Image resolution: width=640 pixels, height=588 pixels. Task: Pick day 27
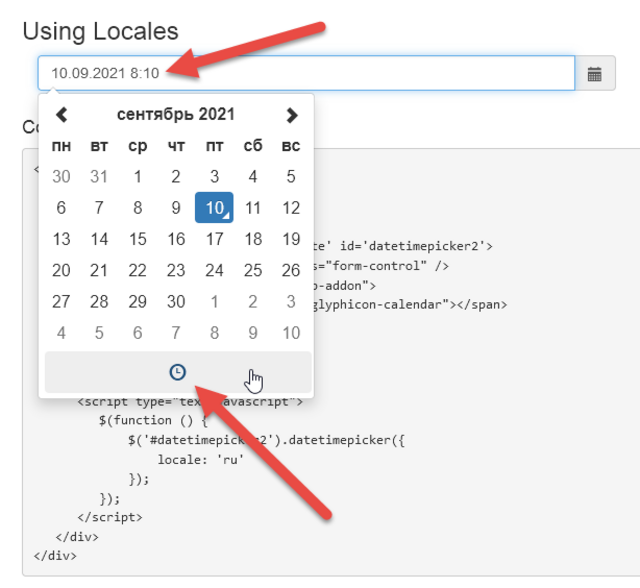click(x=61, y=302)
